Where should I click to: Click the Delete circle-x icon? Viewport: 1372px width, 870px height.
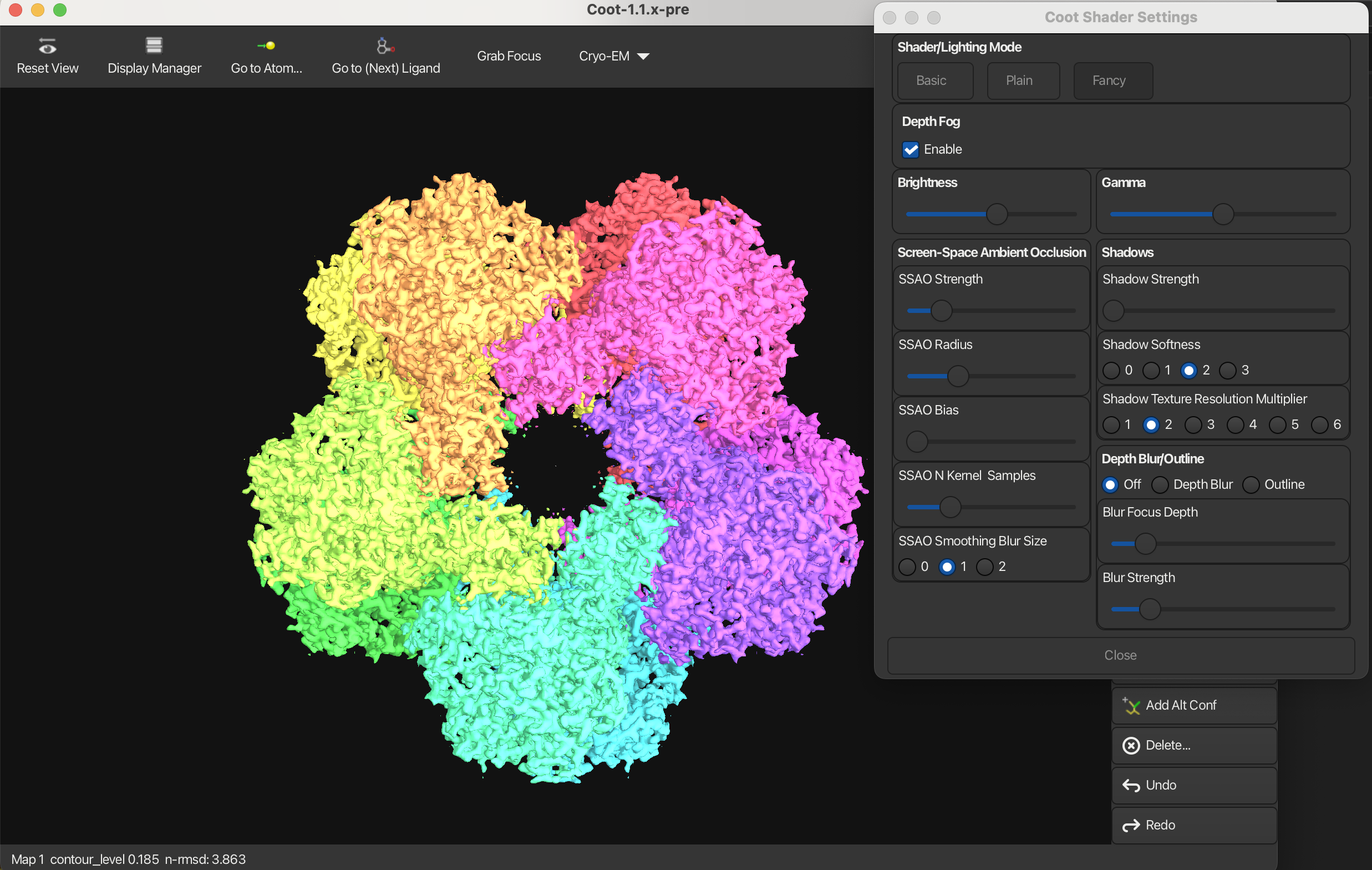(x=1131, y=746)
